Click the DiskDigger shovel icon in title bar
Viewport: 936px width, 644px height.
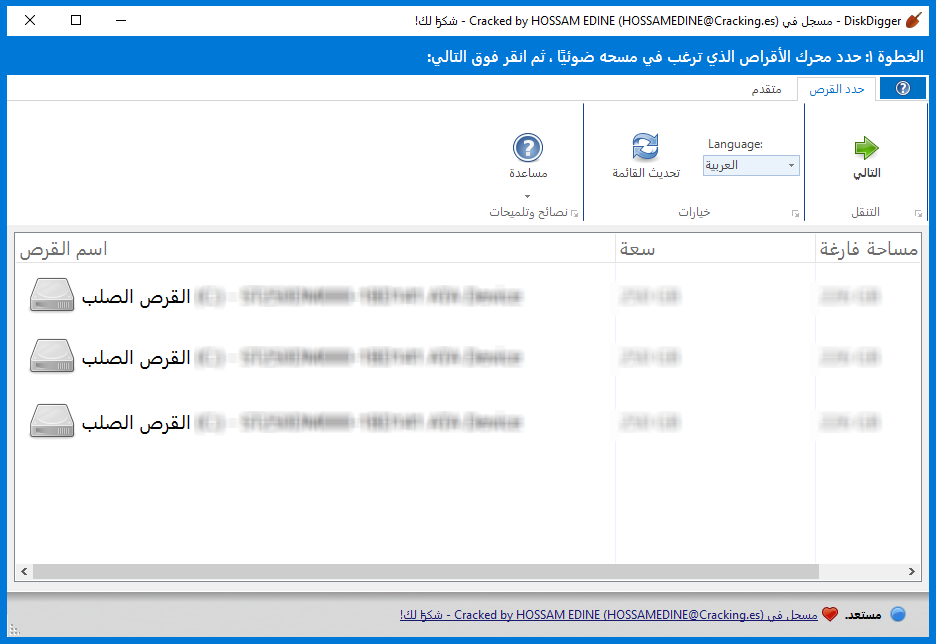[x=913, y=21]
